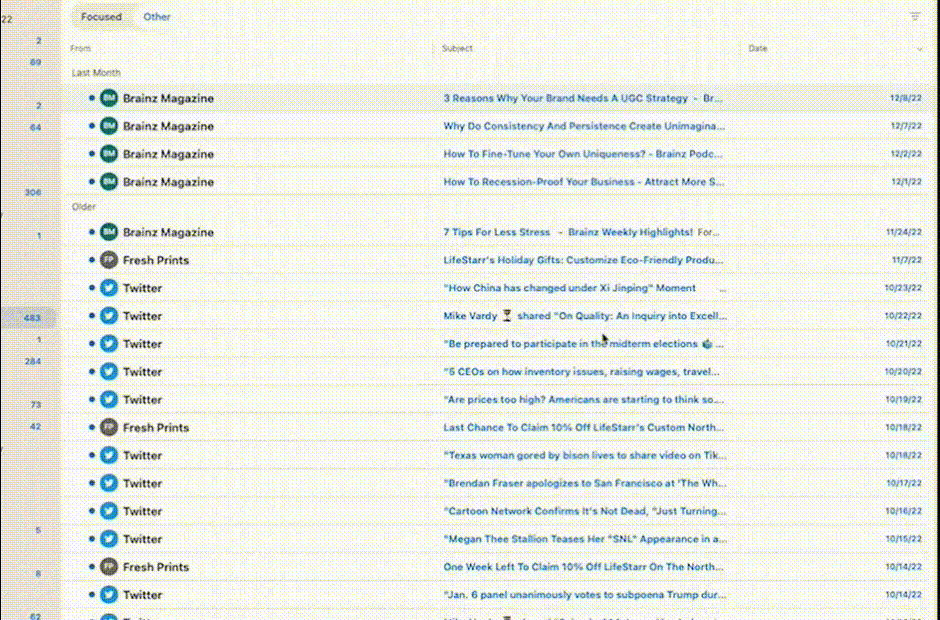Click Brainz Magazine avatar on 12/2/22 email
This screenshot has width=940, height=620.
pos(109,154)
